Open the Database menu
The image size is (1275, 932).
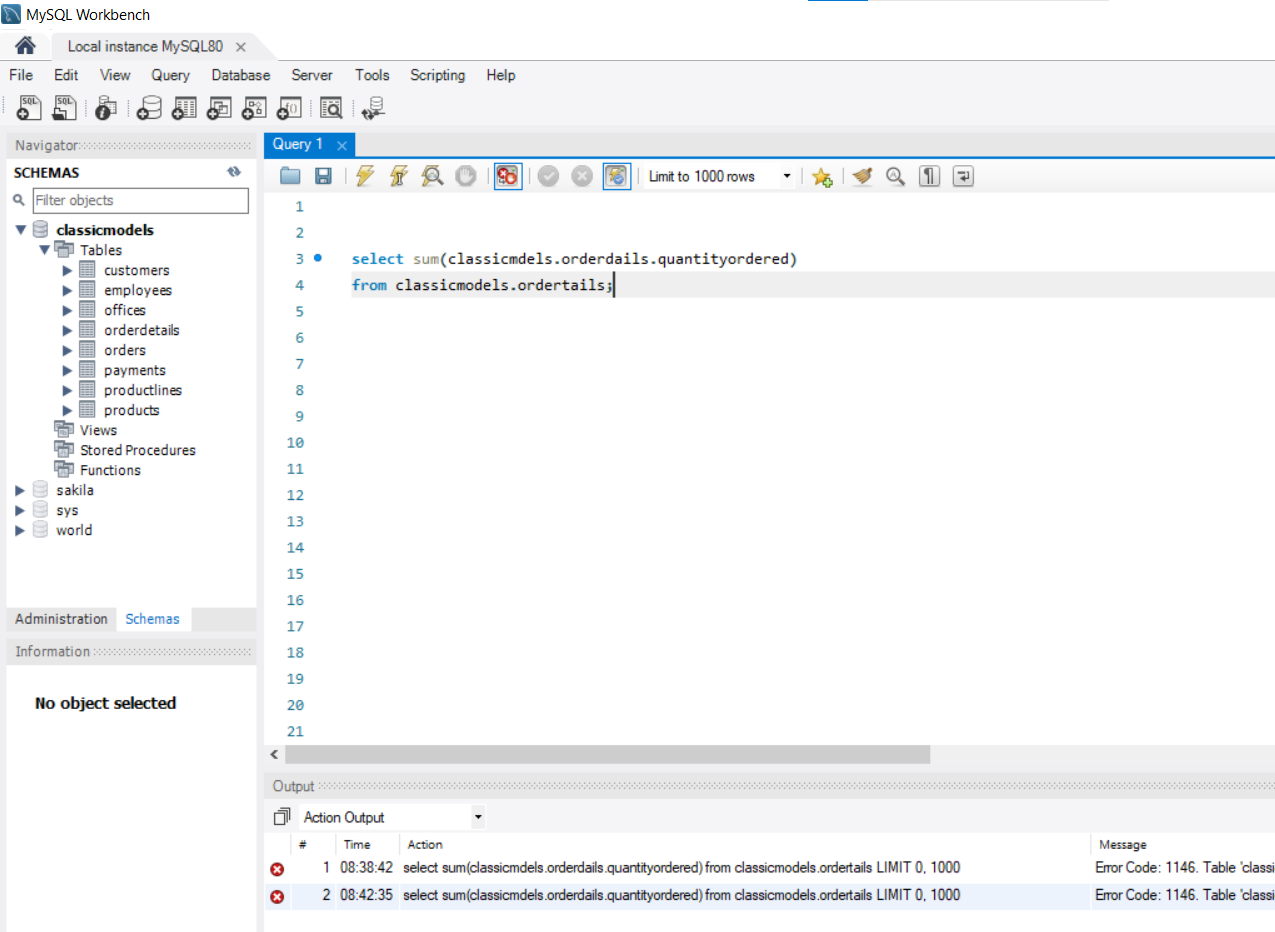point(241,75)
